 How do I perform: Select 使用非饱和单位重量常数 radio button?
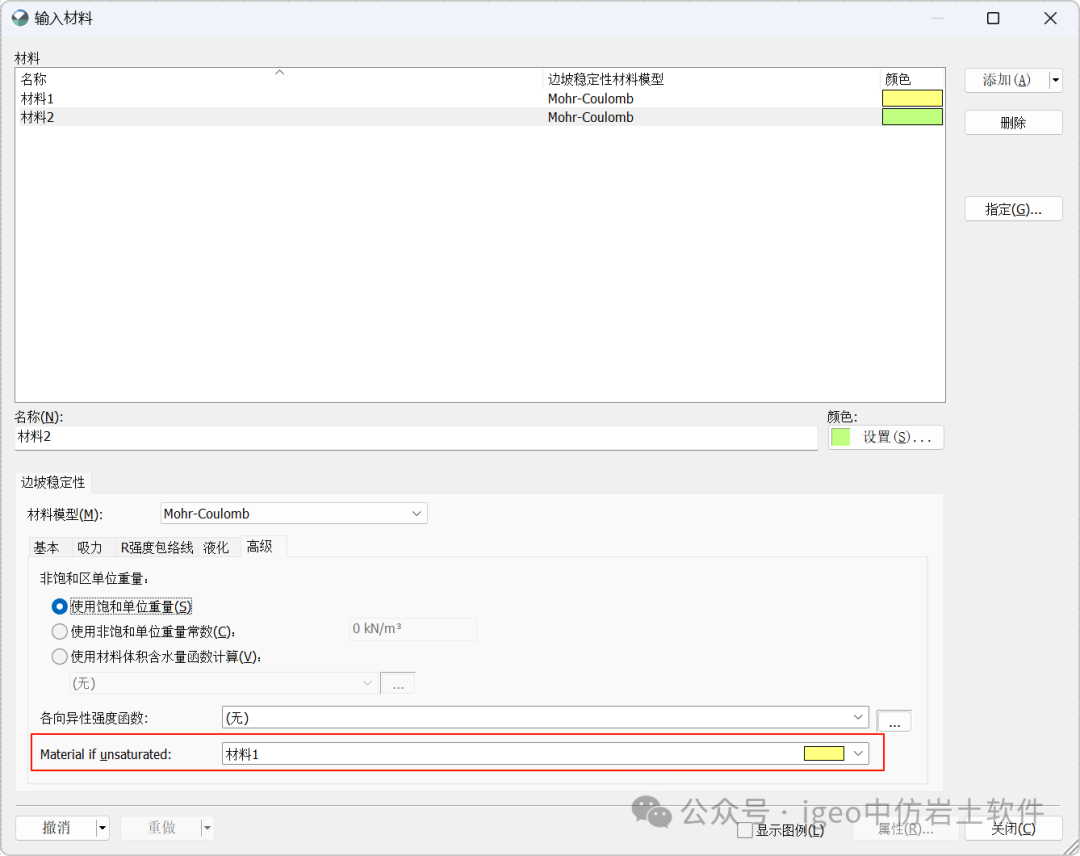coord(60,632)
